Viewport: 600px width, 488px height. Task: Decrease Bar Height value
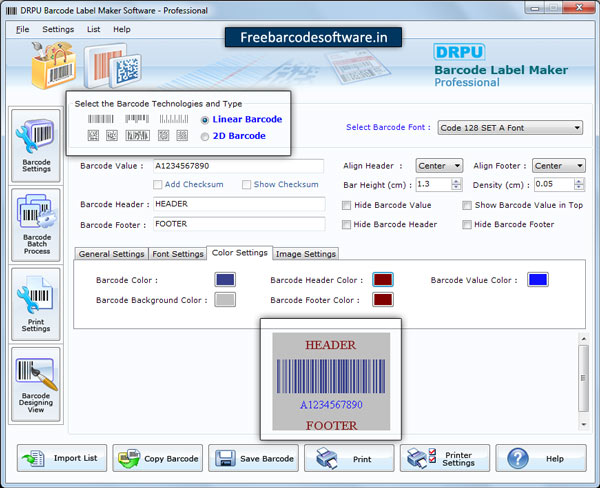[456, 188]
